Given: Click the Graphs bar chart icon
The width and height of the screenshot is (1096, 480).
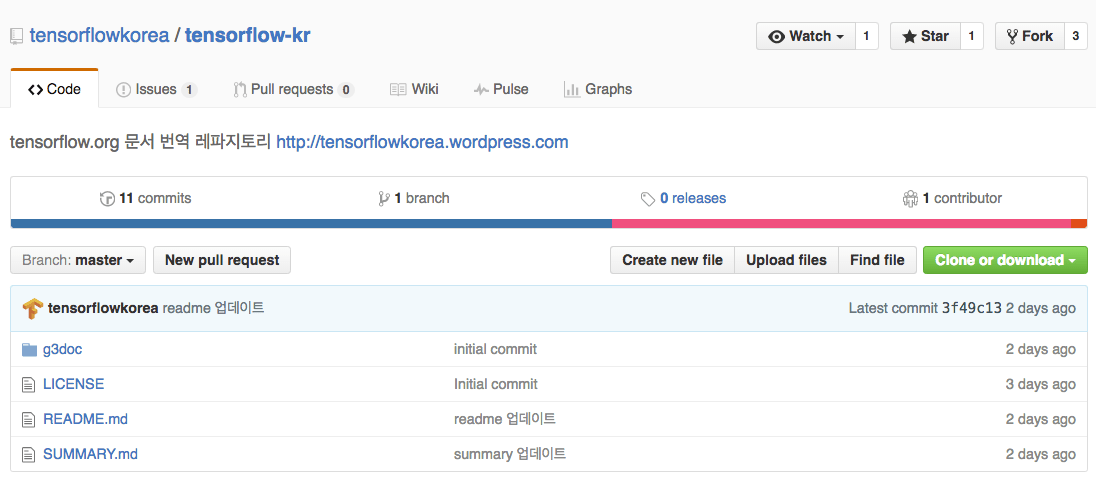Looking at the screenshot, I should coord(572,89).
